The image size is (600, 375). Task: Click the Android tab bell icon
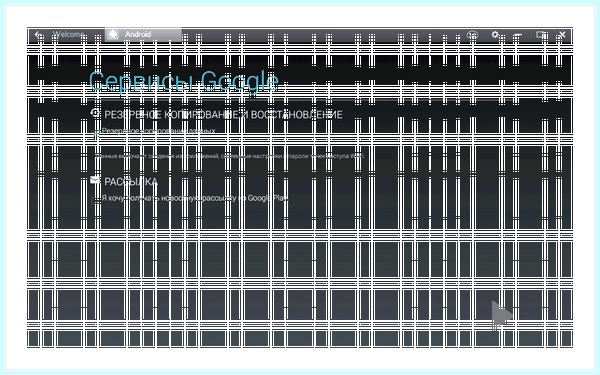coord(113,34)
